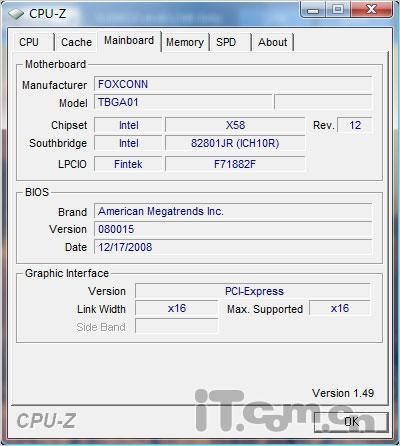Click the X58 chipset field
The height and width of the screenshot is (446, 400).
click(235, 125)
